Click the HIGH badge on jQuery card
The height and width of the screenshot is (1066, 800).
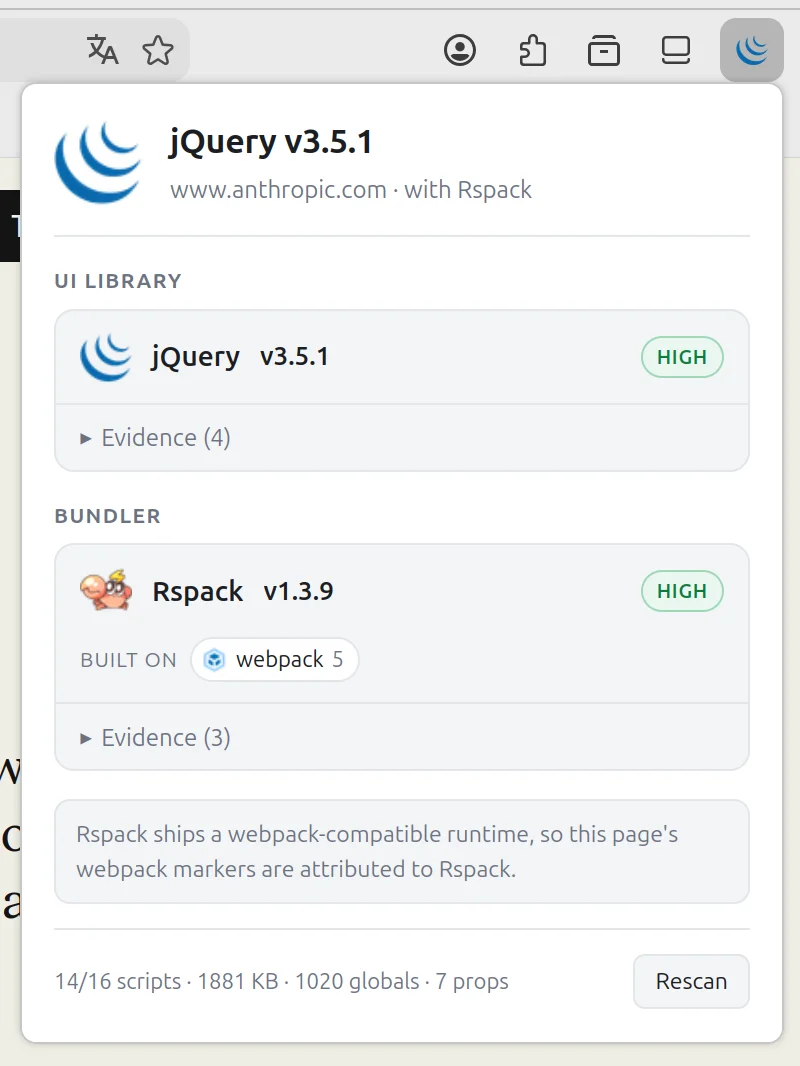point(682,357)
